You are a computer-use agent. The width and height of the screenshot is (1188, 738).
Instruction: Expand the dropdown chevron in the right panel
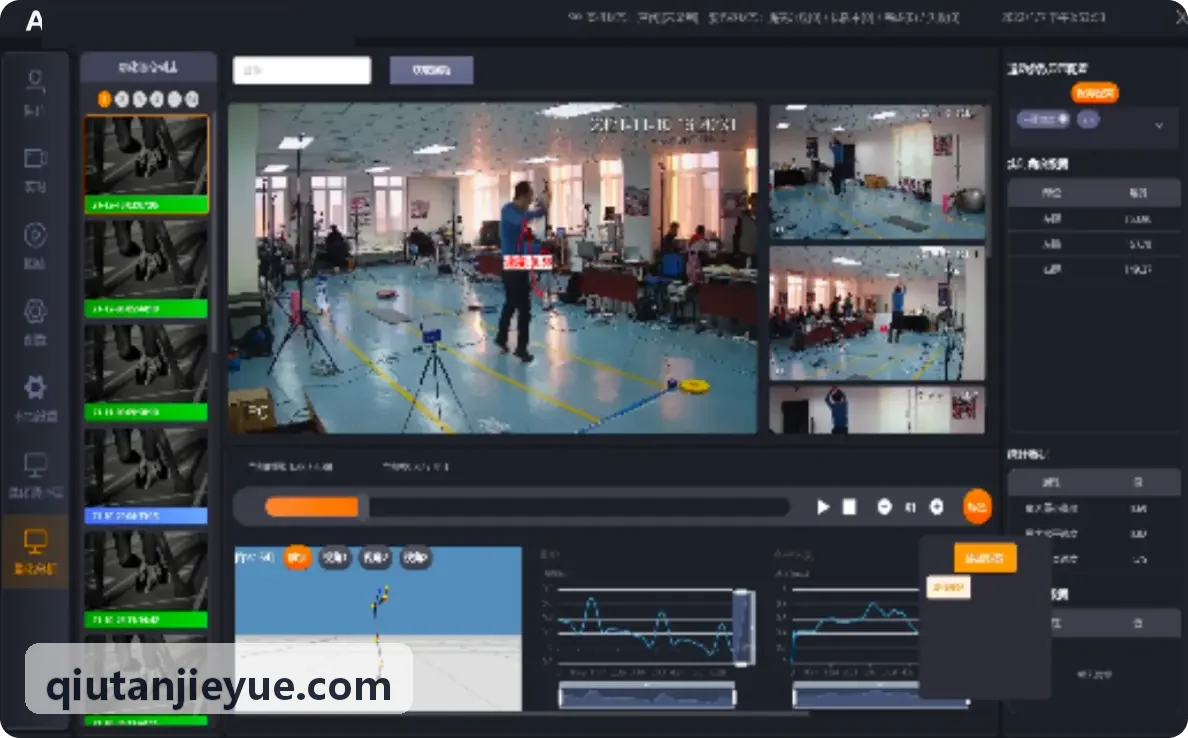(x=1158, y=125)
